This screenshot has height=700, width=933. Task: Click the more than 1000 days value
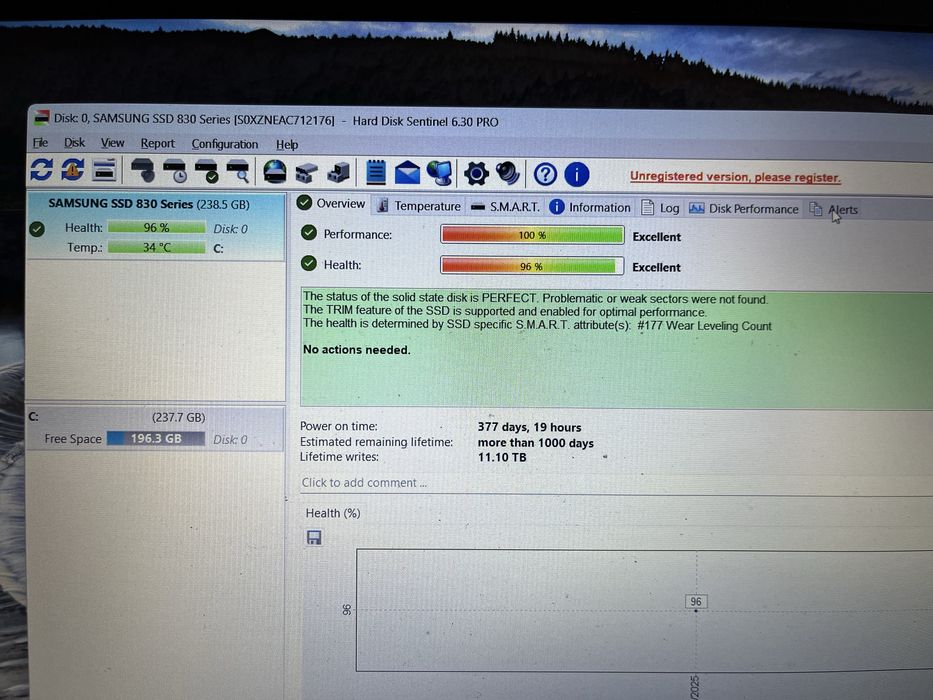coord(536,443)
